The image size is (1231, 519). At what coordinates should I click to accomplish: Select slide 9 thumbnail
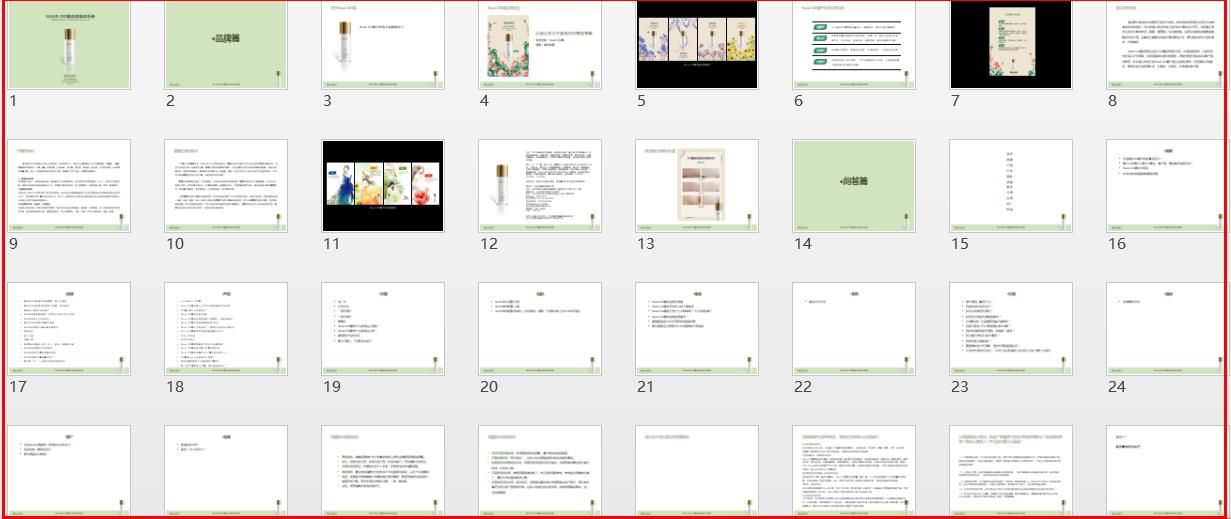point(69,186)
